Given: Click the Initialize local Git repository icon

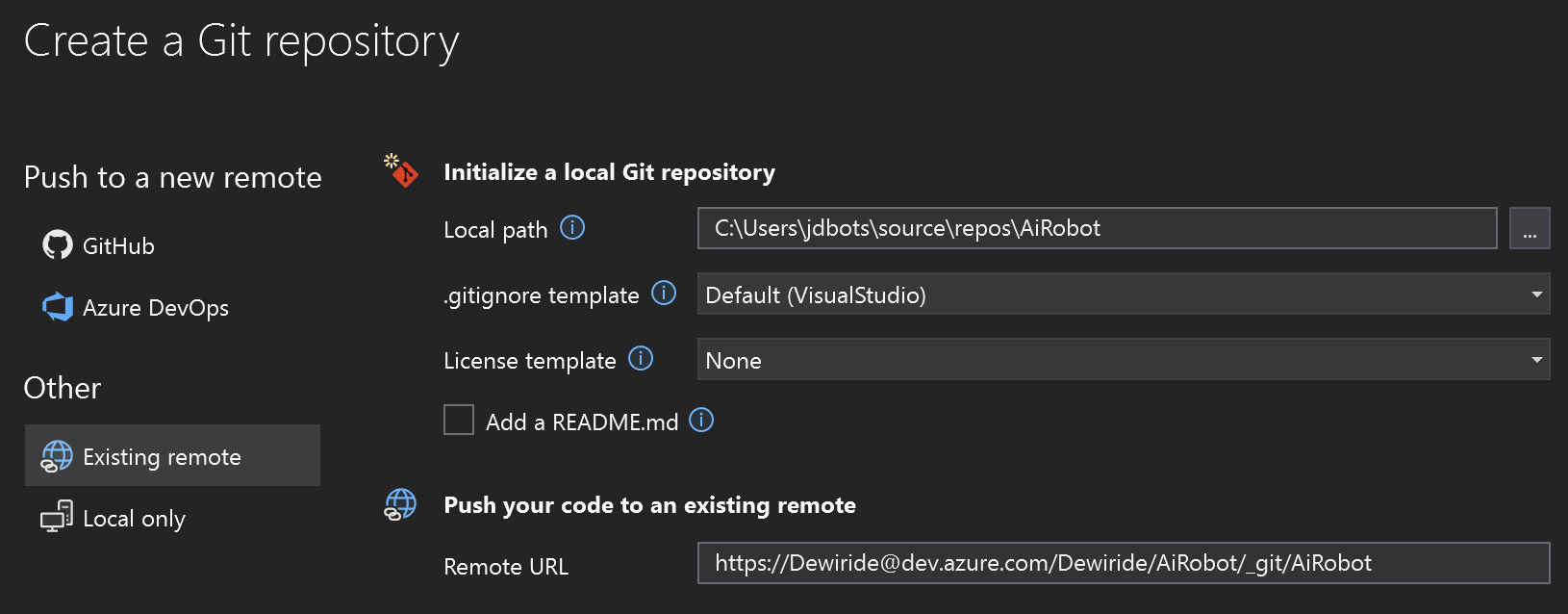Looking at the screenshot, I should pyautogui.click(x=401, y=170).
